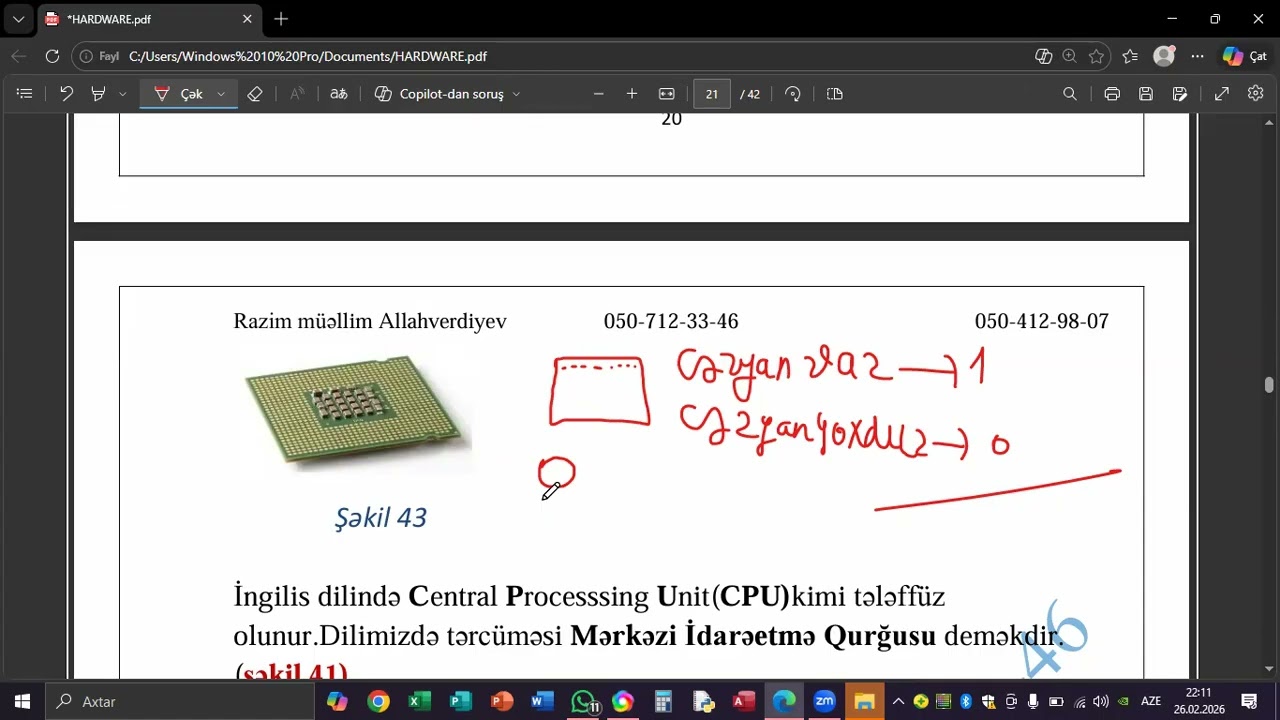
Task: Open Google Chrome from the taskbar
Action: 378,702
